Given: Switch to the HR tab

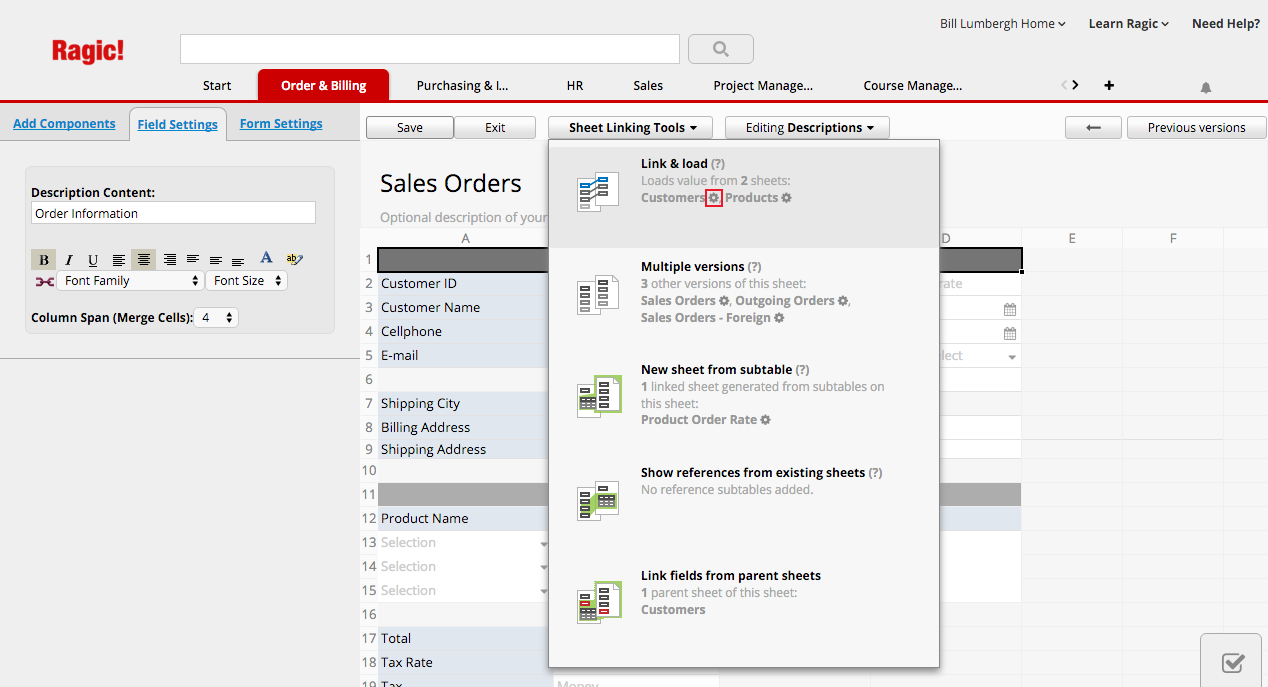Looking at the screenshot, I should coord(575,85).
